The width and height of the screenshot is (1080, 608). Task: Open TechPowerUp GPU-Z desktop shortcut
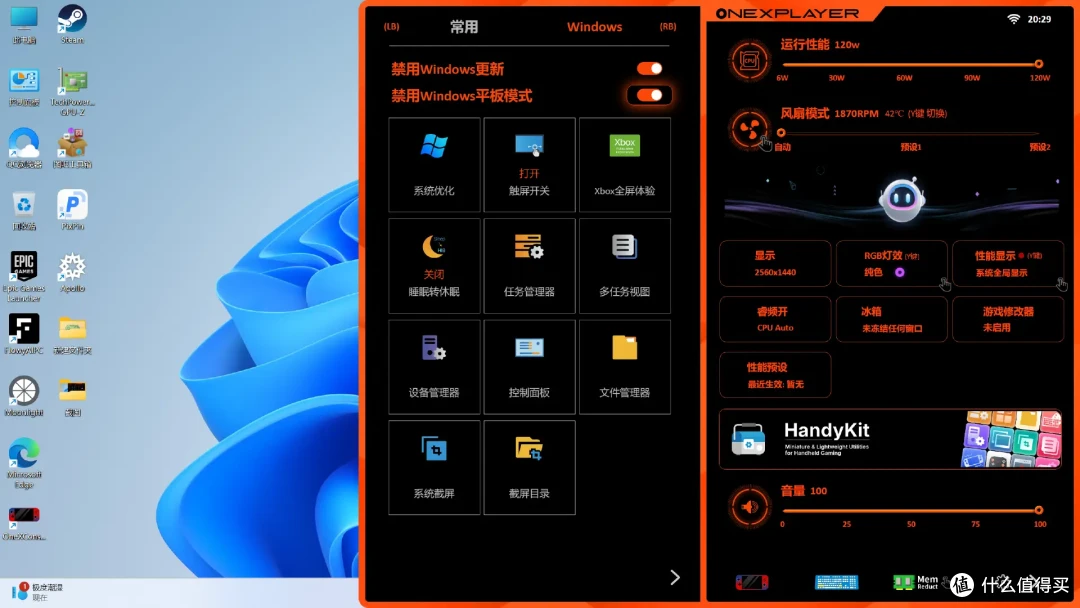tap(72, 92)
